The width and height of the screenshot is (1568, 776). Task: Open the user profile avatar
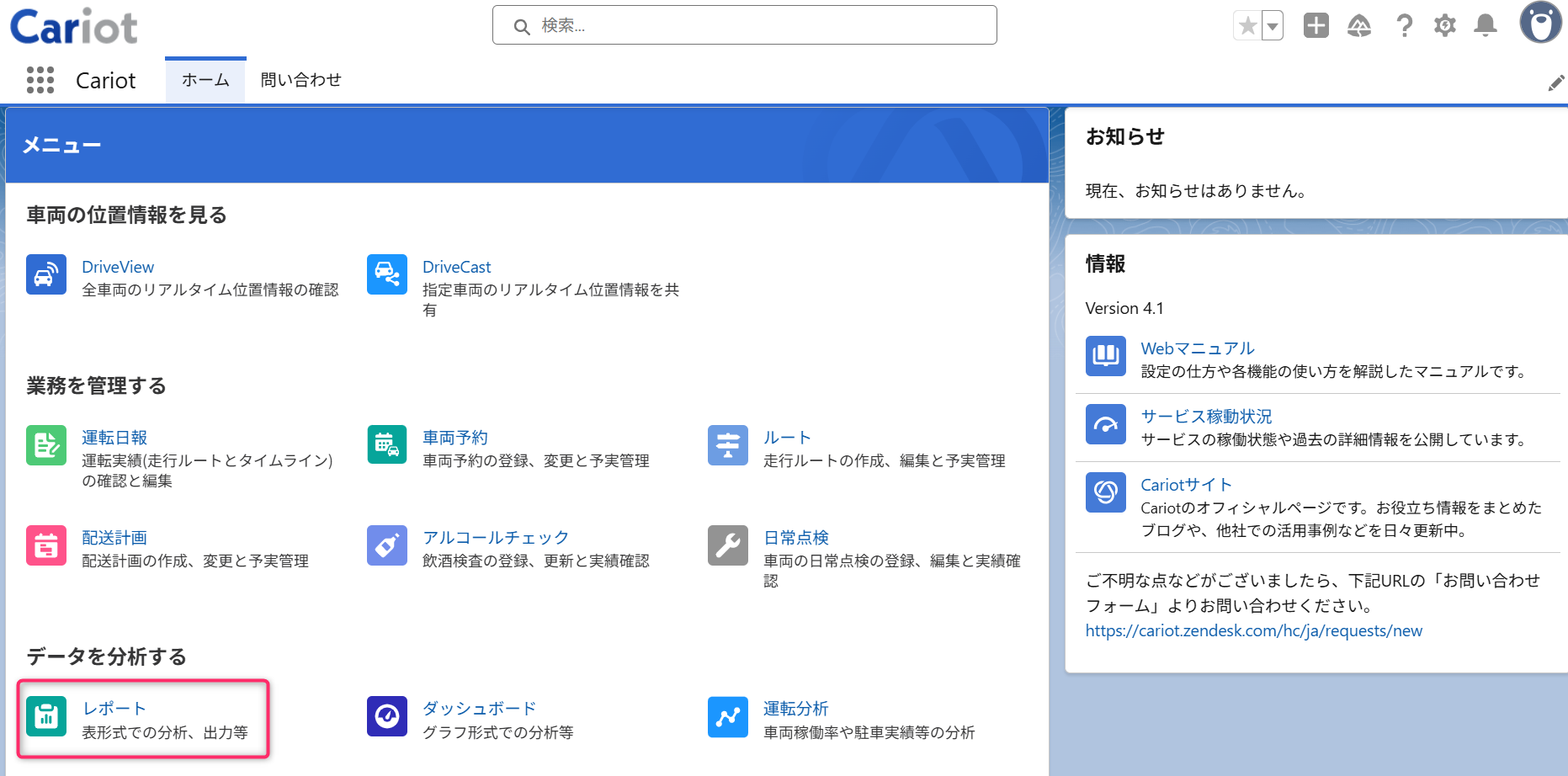[1540, 22]
